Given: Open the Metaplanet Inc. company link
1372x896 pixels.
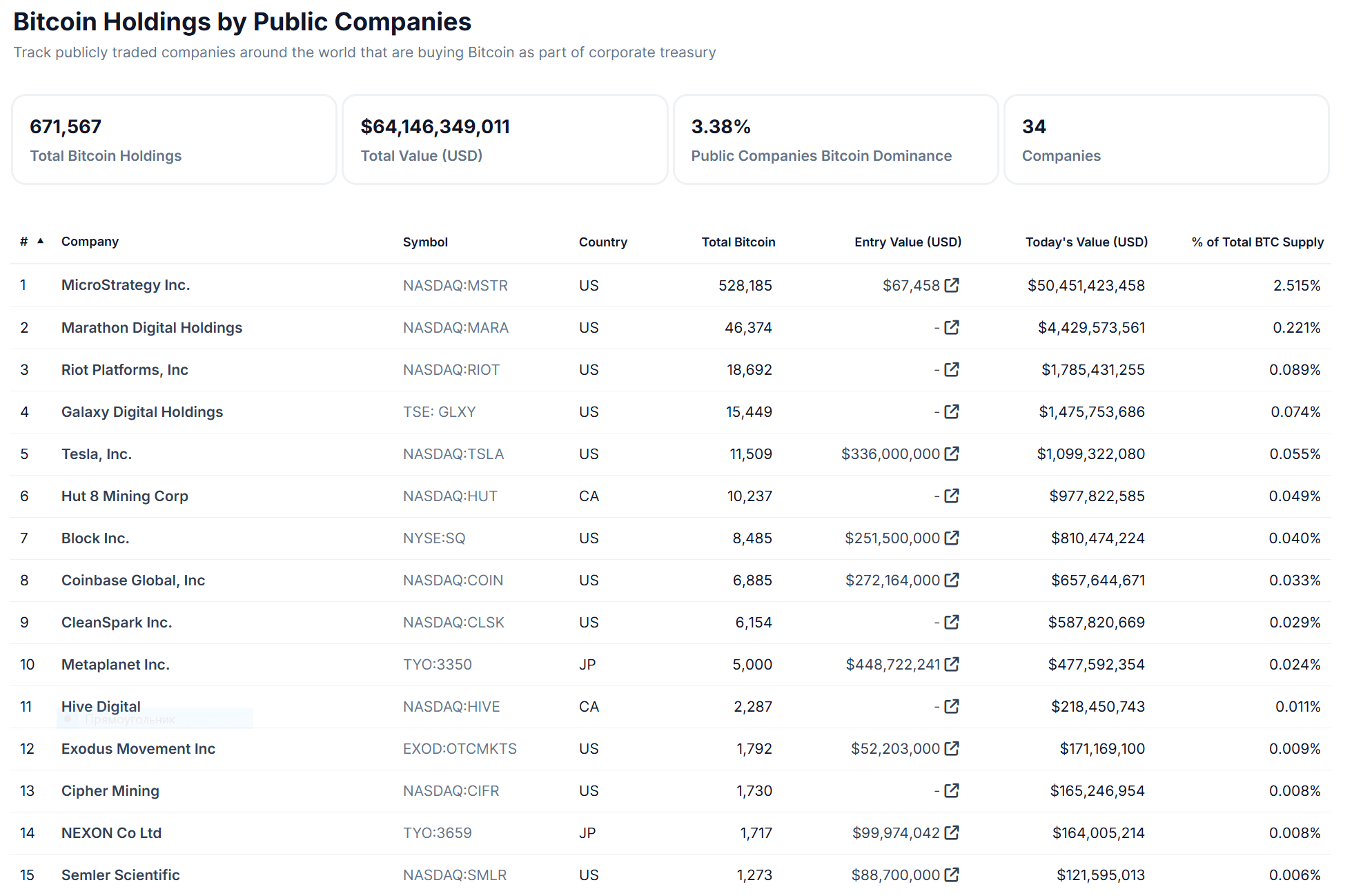Looking at the screenshot, I should [x=115, y=665].
